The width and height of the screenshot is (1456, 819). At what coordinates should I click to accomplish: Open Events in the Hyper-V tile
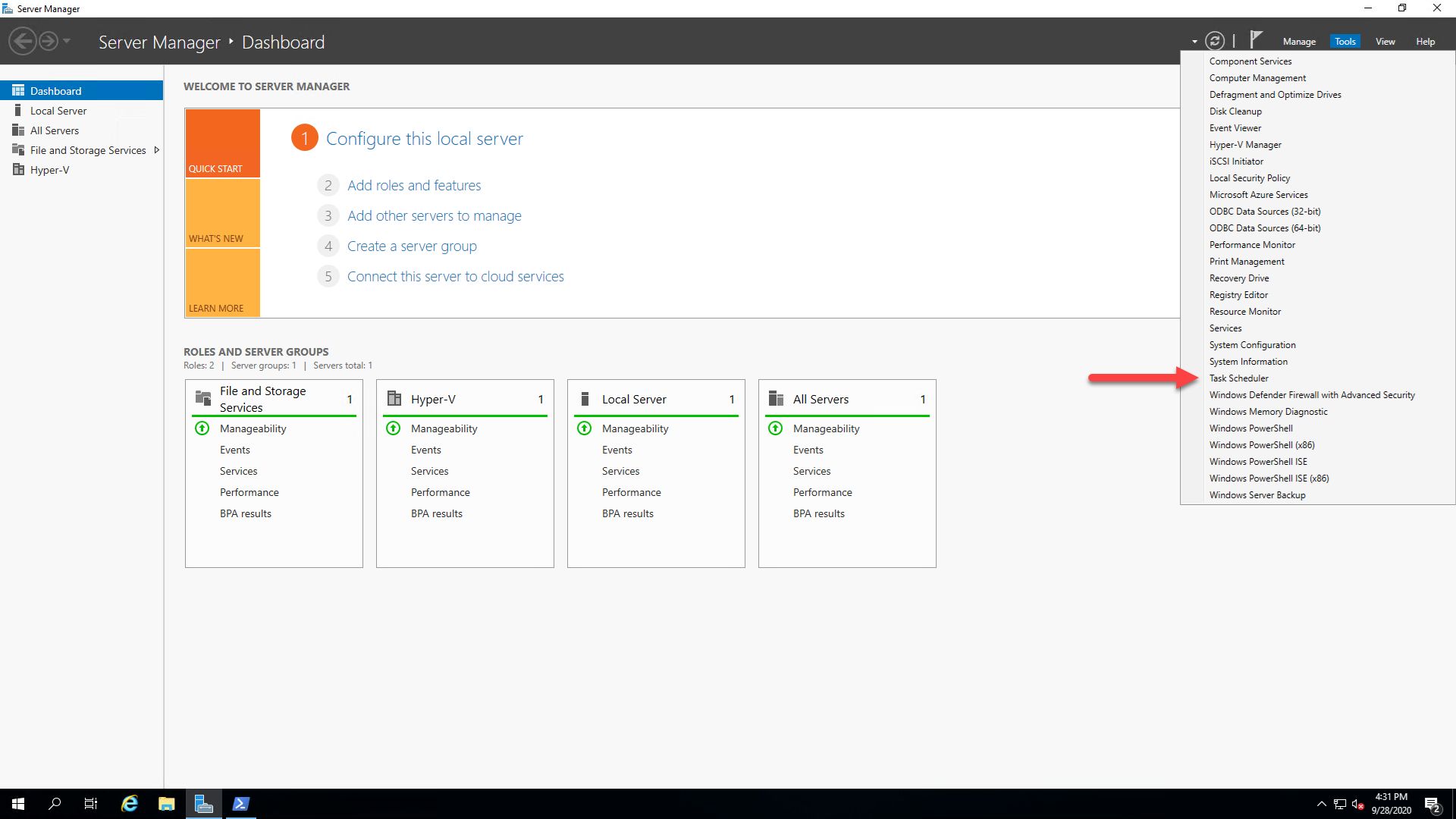pos(426,450)
